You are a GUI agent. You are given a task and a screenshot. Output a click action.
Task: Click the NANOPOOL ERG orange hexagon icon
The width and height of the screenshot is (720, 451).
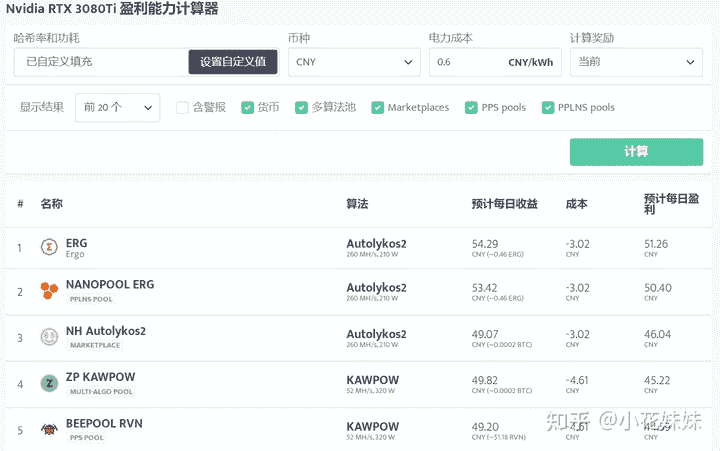tap(49, 291)
